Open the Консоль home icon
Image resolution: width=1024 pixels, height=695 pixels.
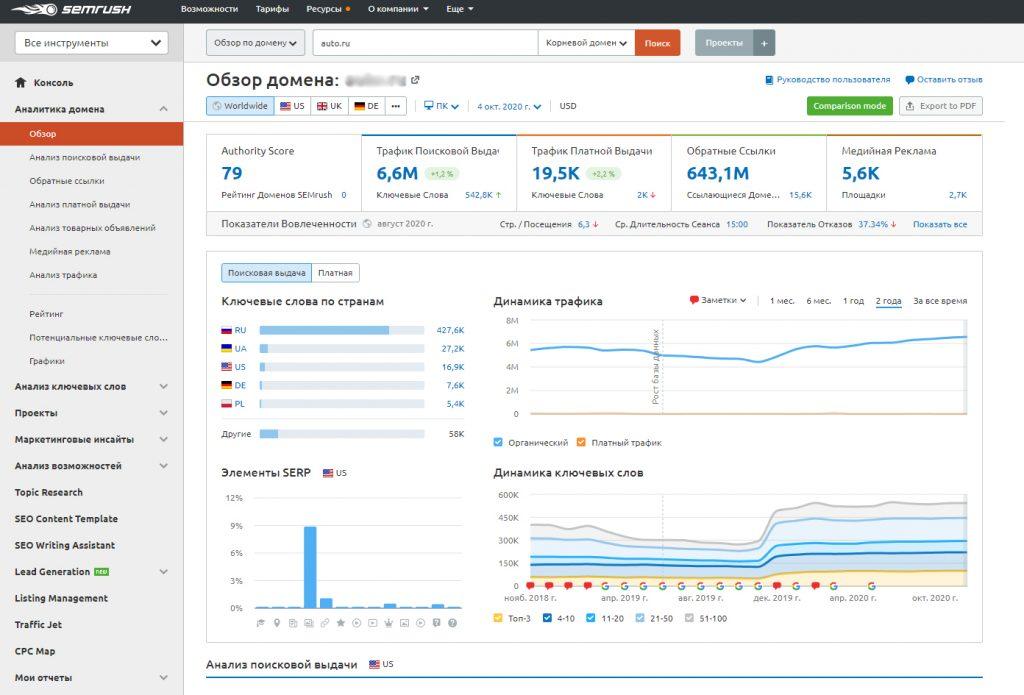point(20,82)
